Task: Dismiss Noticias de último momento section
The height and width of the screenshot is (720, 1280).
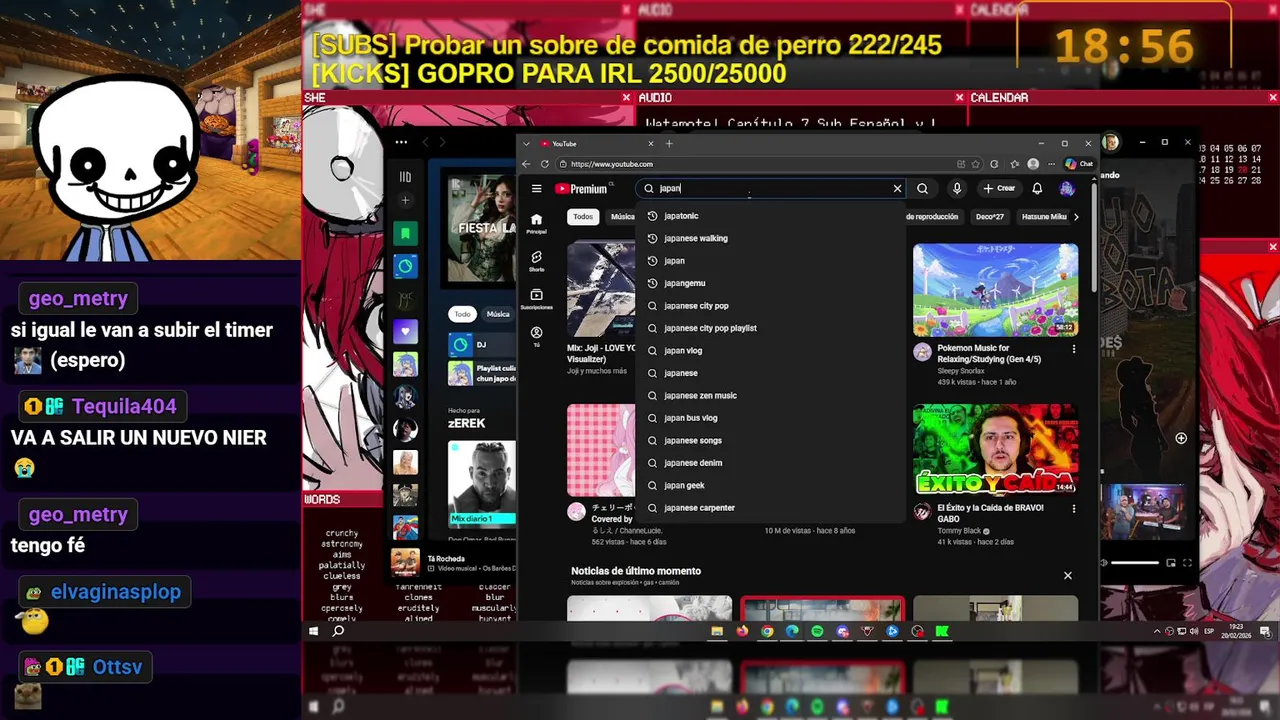Action: 1067,575
